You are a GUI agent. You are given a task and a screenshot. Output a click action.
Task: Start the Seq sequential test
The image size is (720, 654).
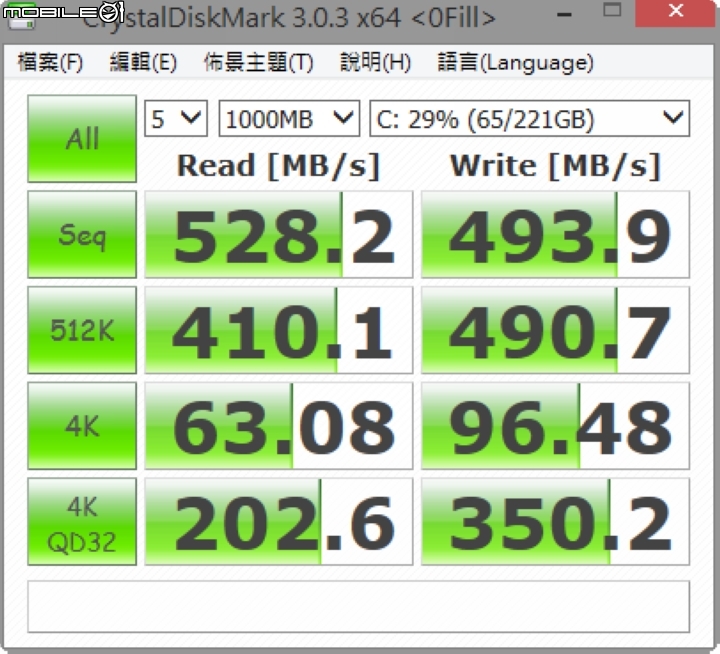tap(82, 235)
